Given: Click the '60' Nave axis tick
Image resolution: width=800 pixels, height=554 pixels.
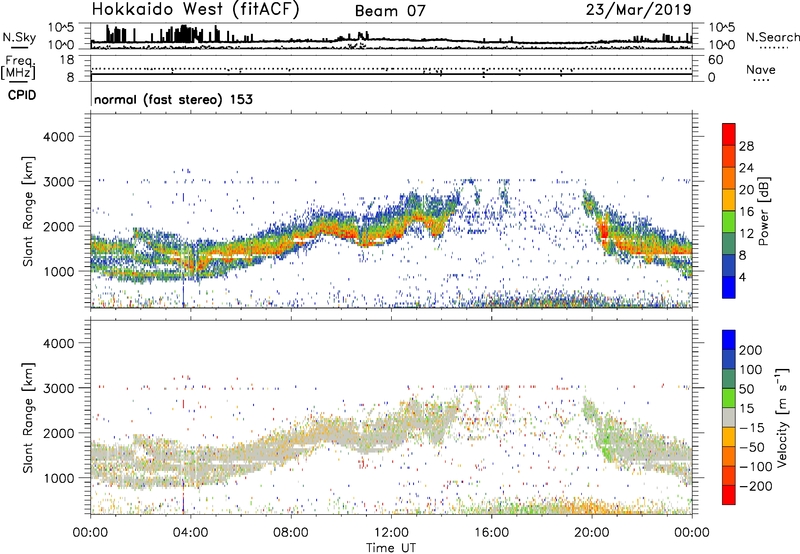Looking at the screenshot, I should (716, 60).
